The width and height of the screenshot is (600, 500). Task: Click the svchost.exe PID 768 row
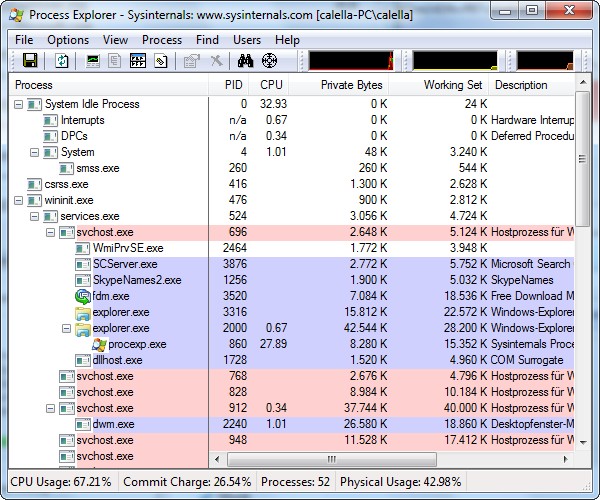pyautogui.click(x=292, y=376)
